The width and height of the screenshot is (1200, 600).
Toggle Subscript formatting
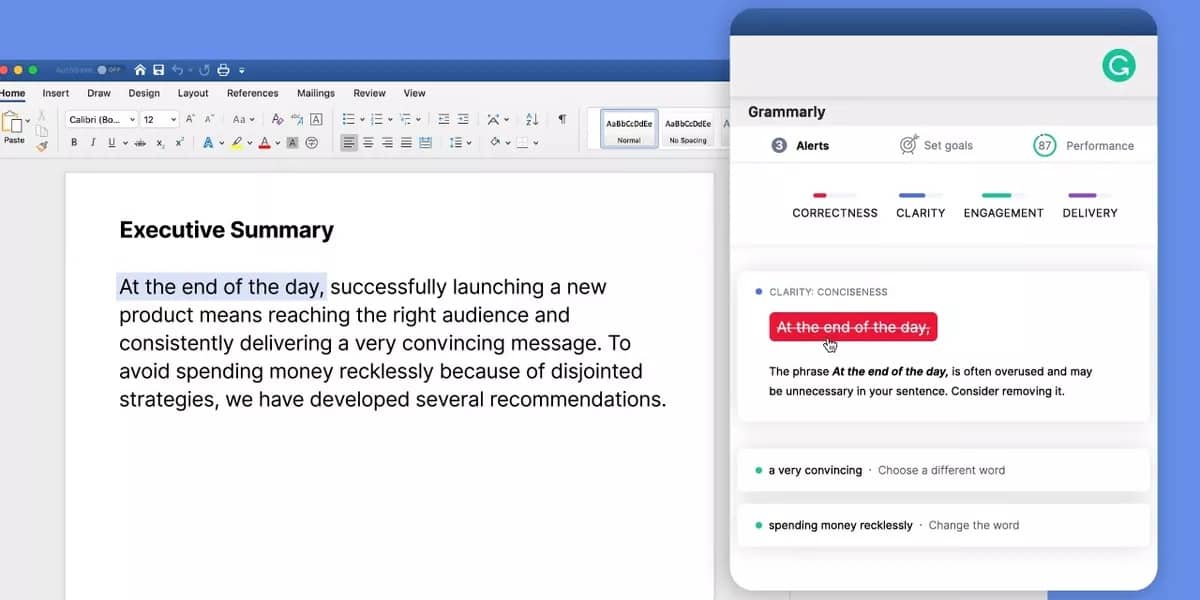click(x=160, y=143)
